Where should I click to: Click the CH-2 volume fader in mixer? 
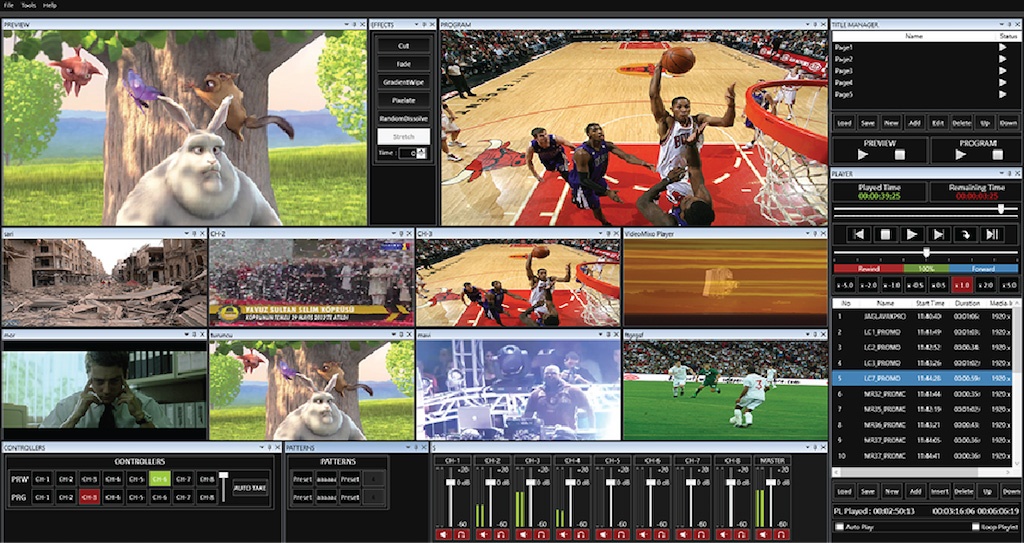click(490, 482)
